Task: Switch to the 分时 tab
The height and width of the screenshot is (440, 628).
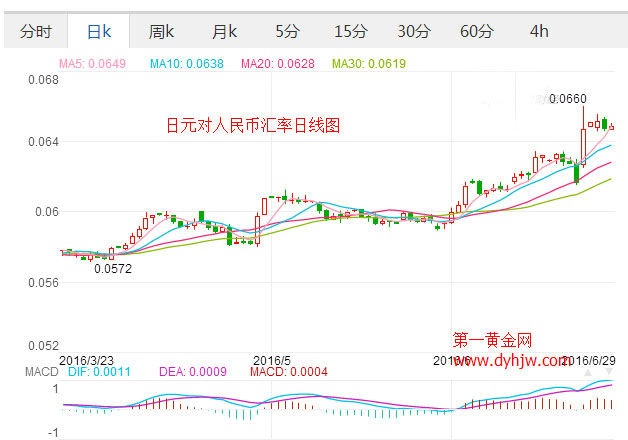Action: tap(36, 31)
